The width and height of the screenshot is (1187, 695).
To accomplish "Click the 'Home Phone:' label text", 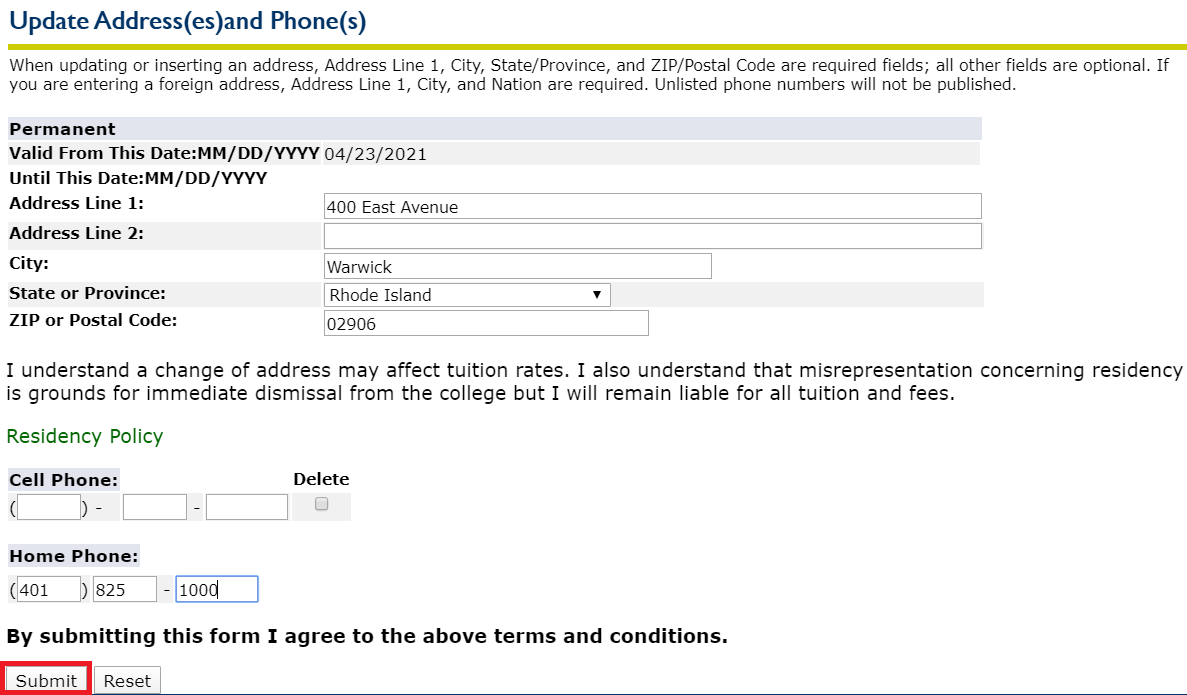I will (x=74, y=556).
